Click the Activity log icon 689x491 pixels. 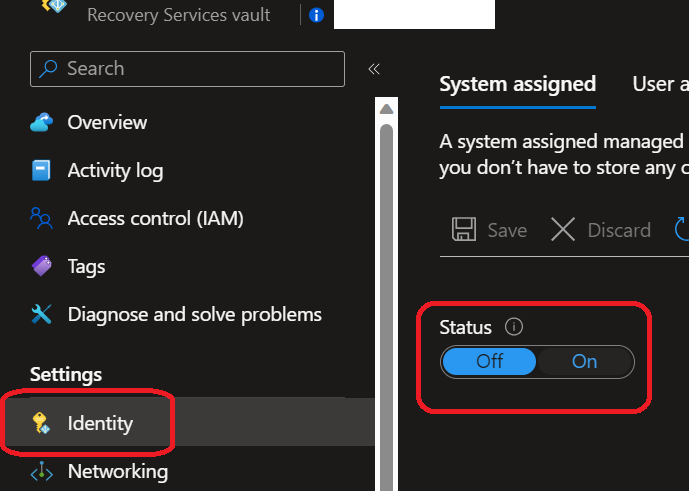pos(41,171)
